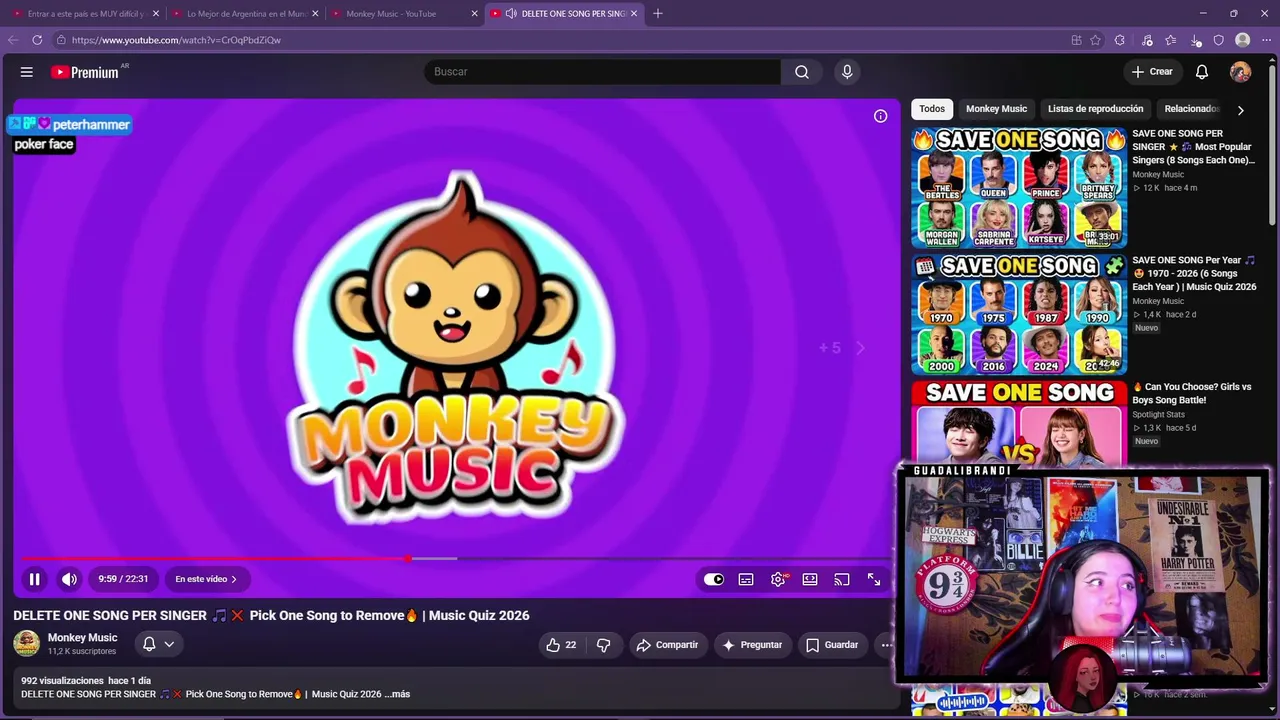
Task: Toggle the autoplay switch
Action: click(x=713, y=579)
